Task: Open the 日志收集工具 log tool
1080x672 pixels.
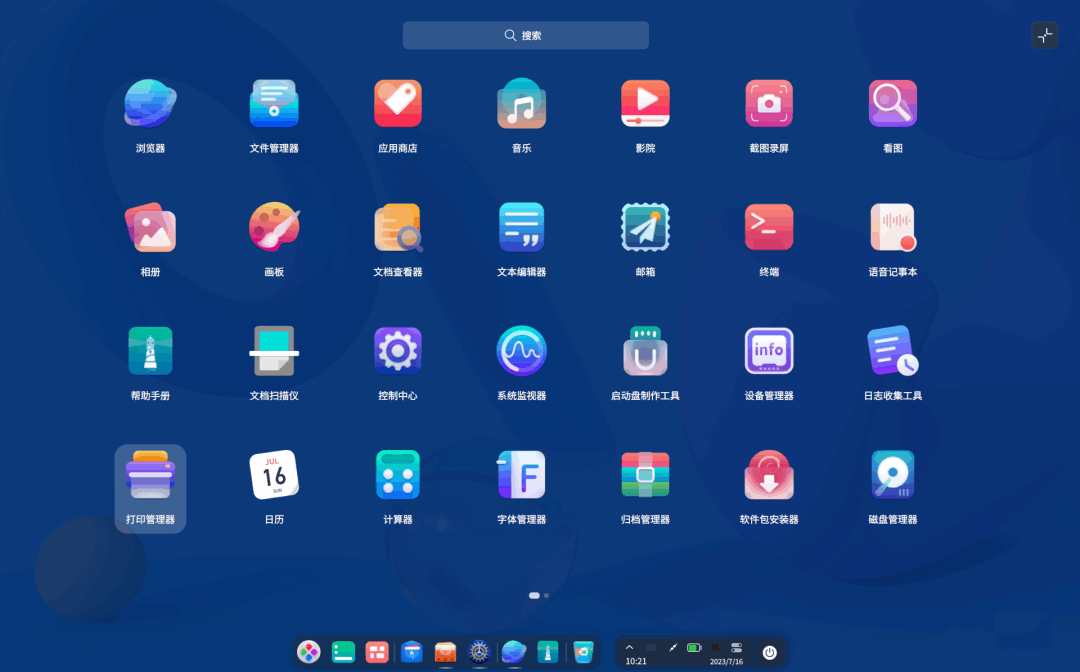Action: (x=893, y=351)
